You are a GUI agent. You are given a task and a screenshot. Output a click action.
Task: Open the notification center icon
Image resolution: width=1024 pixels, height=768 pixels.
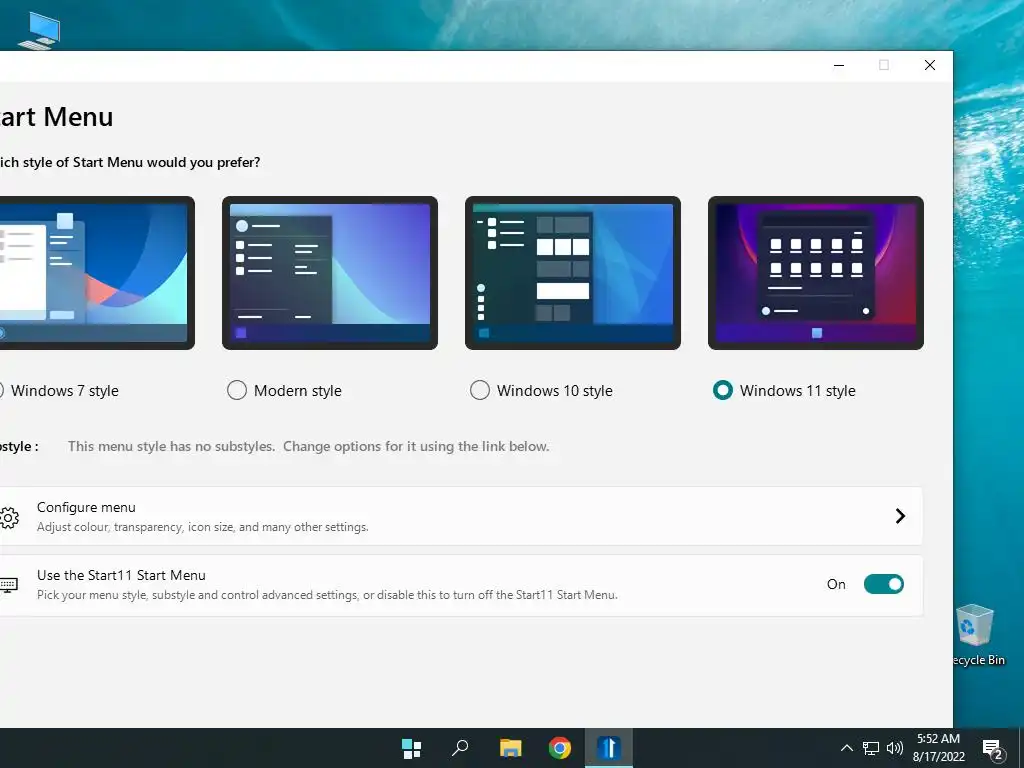click(993, 749)
